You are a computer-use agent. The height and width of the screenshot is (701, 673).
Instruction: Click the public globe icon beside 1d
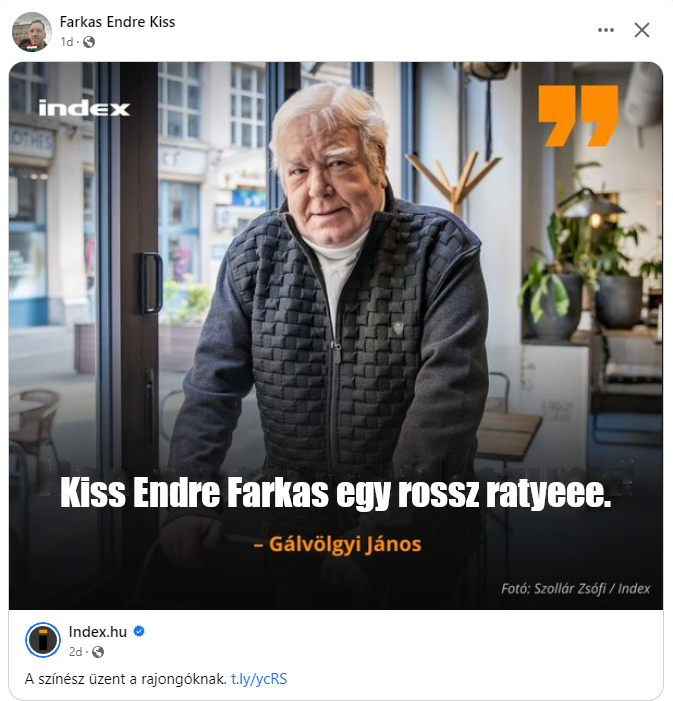pos(89,42)
